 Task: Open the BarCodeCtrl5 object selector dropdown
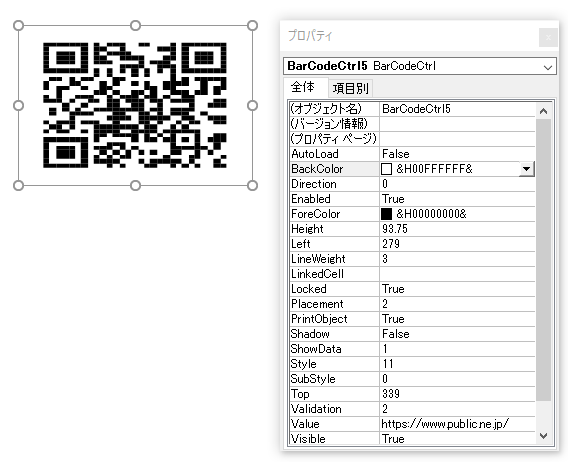point(548,67)
